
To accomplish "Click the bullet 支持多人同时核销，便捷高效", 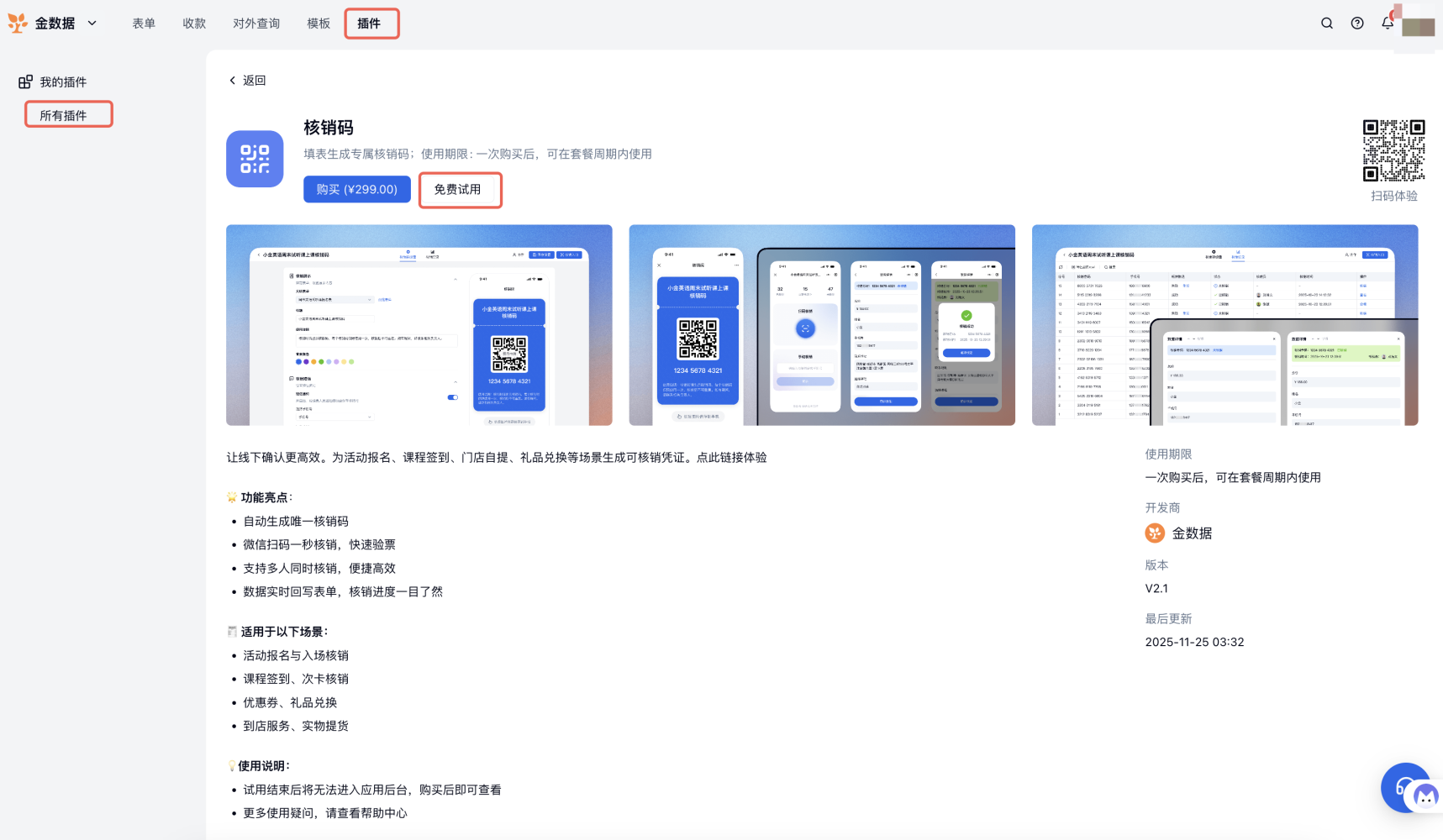I will (x=319, y=569).
